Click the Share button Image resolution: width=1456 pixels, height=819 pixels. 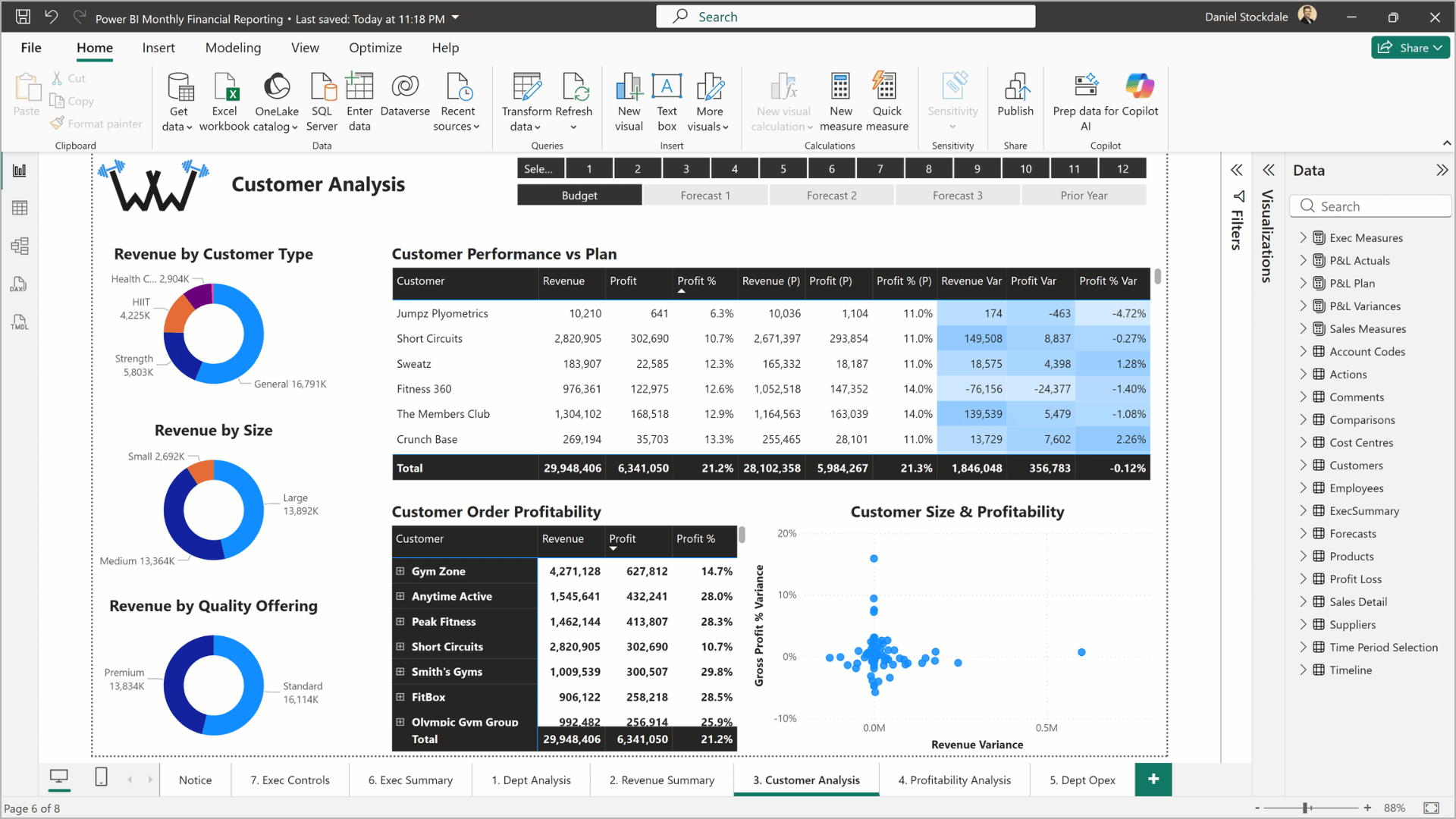click(x=1410, y=48)
